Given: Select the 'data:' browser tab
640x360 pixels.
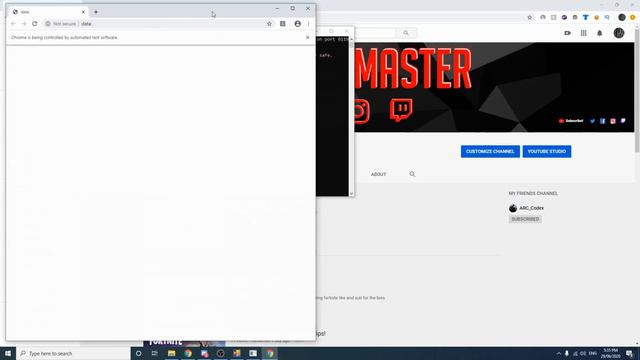Looking at the screenshot, I should pyautogui.click(x=48, y=12).
